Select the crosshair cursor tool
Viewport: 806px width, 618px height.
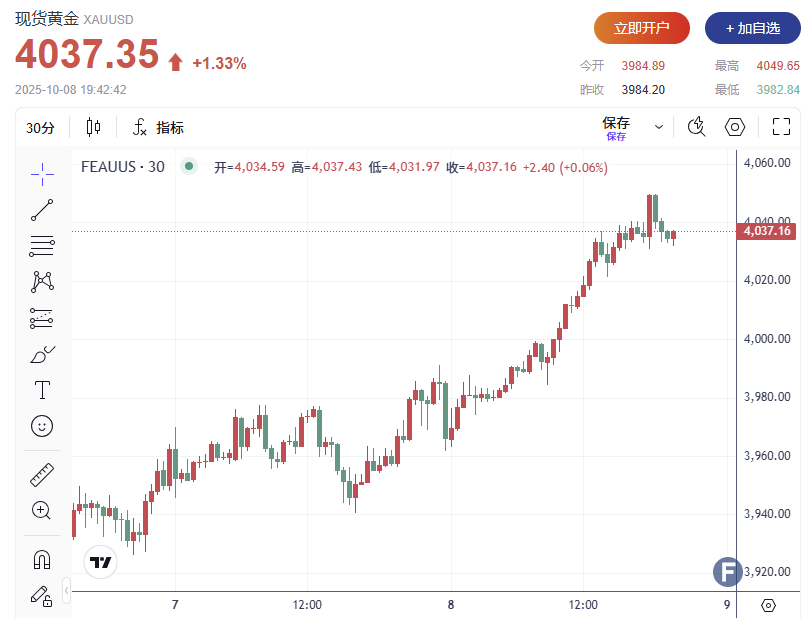pyautogui.click(x=42, y=173)
